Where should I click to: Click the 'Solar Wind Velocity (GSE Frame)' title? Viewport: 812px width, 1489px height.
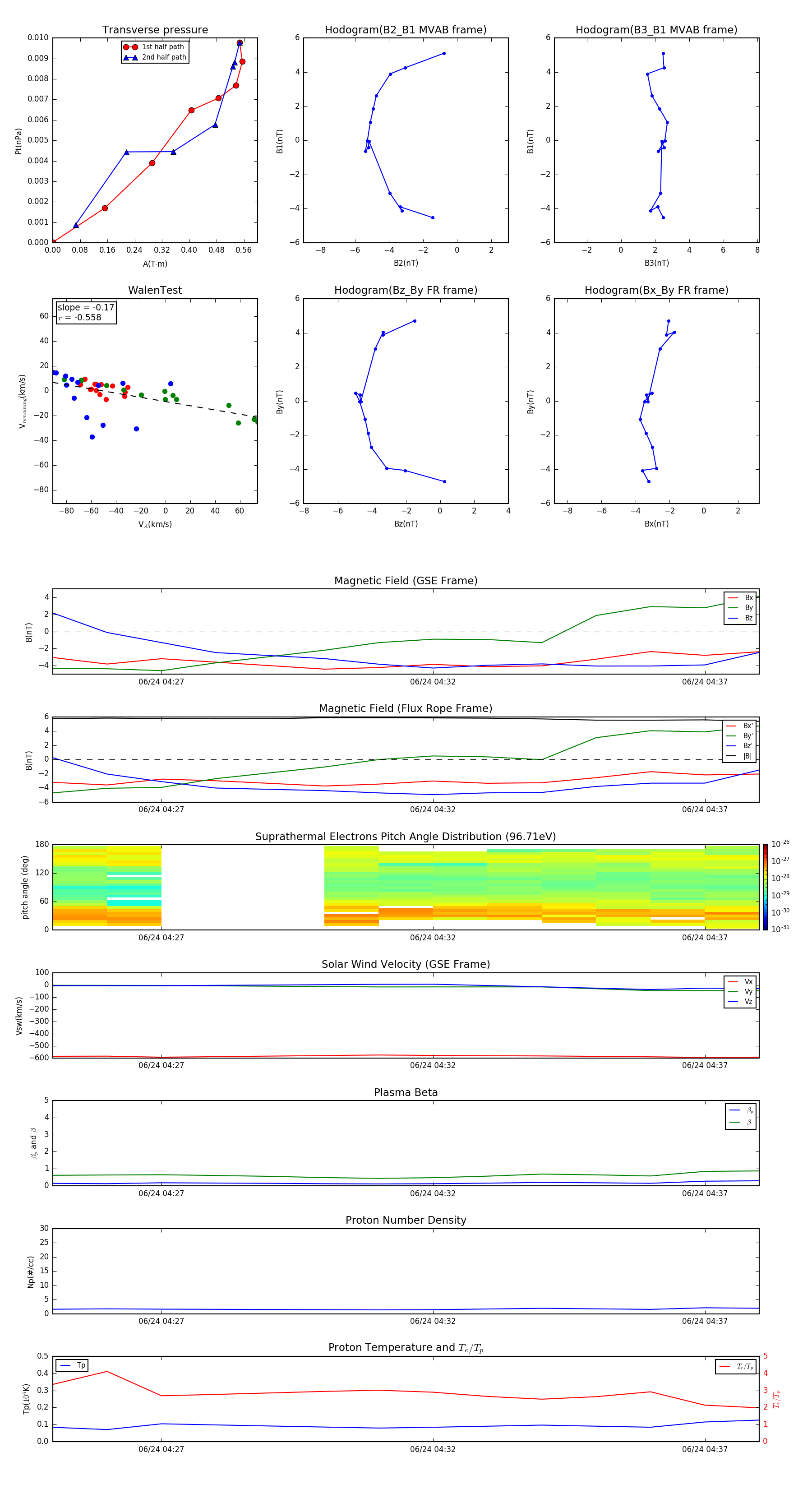pos(406,965)
